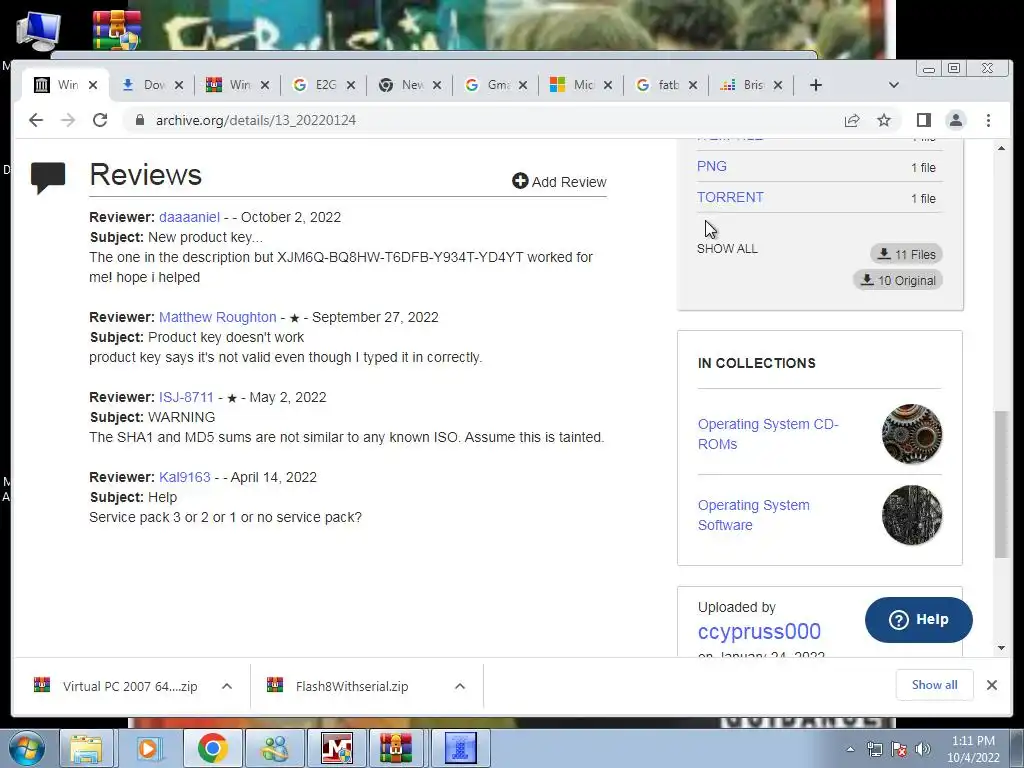Open the PNG download option
Image resolution: width=1024 pixels, height=768 pixels.
712,167
